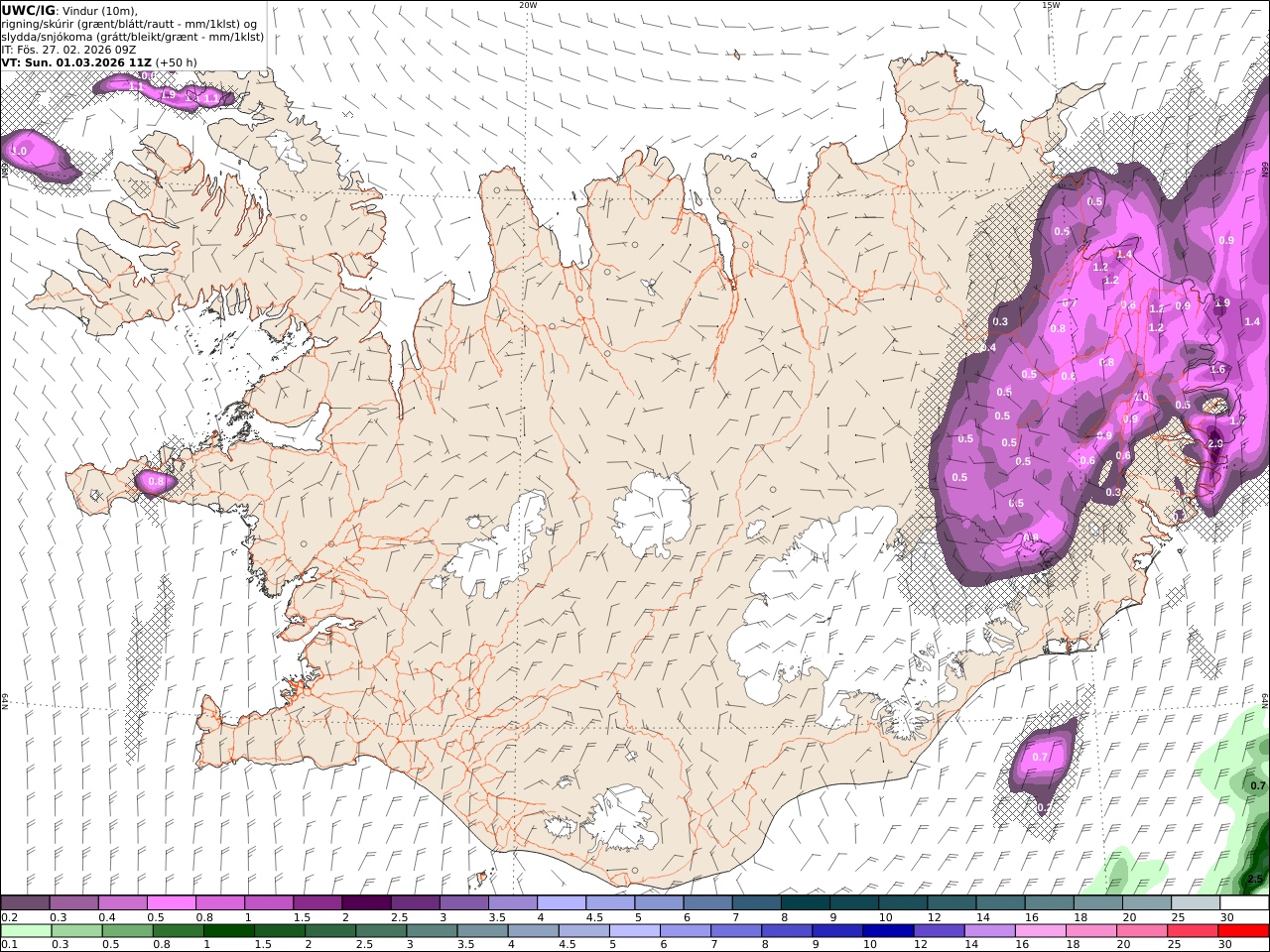Click the '2.9' snowfall value in the East Fjords
1270x952 pixels.
[1215, 443]
